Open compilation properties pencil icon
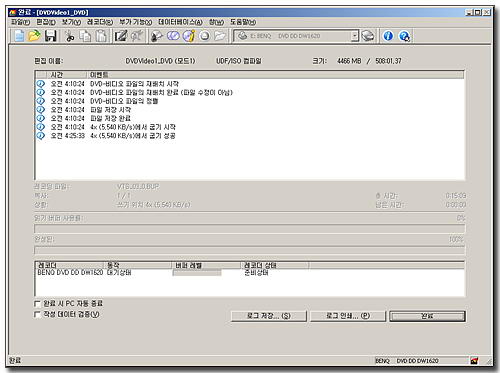This screenshot has width=500, height=373. point(121,36)
